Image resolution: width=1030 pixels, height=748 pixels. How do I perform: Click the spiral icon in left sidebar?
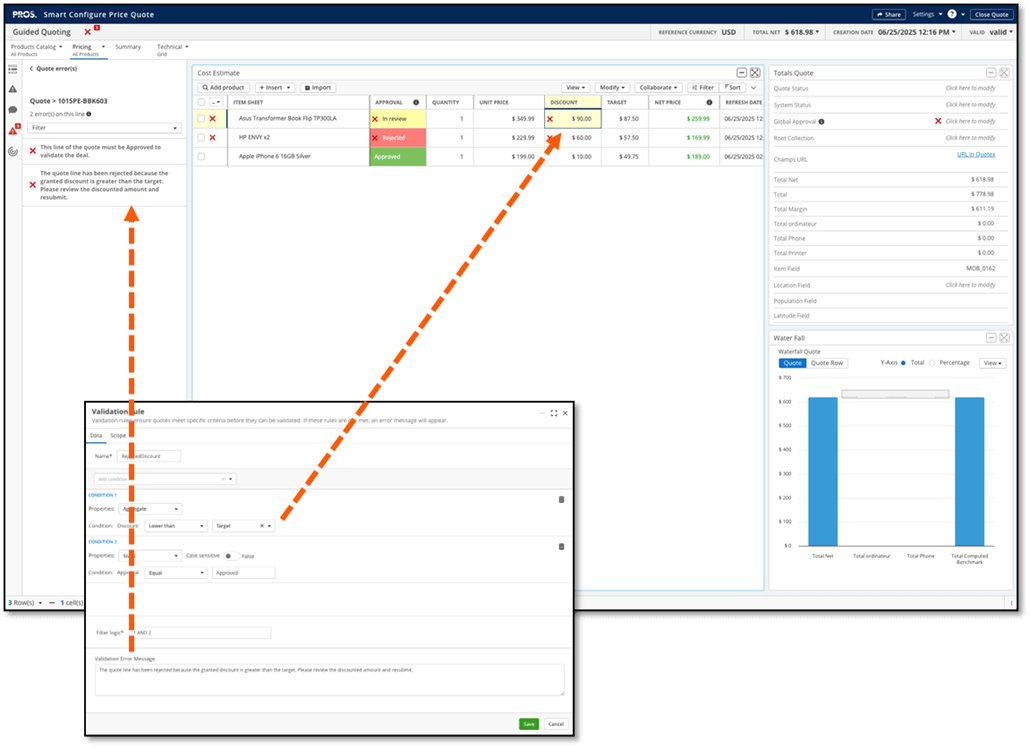click(12, 151)
